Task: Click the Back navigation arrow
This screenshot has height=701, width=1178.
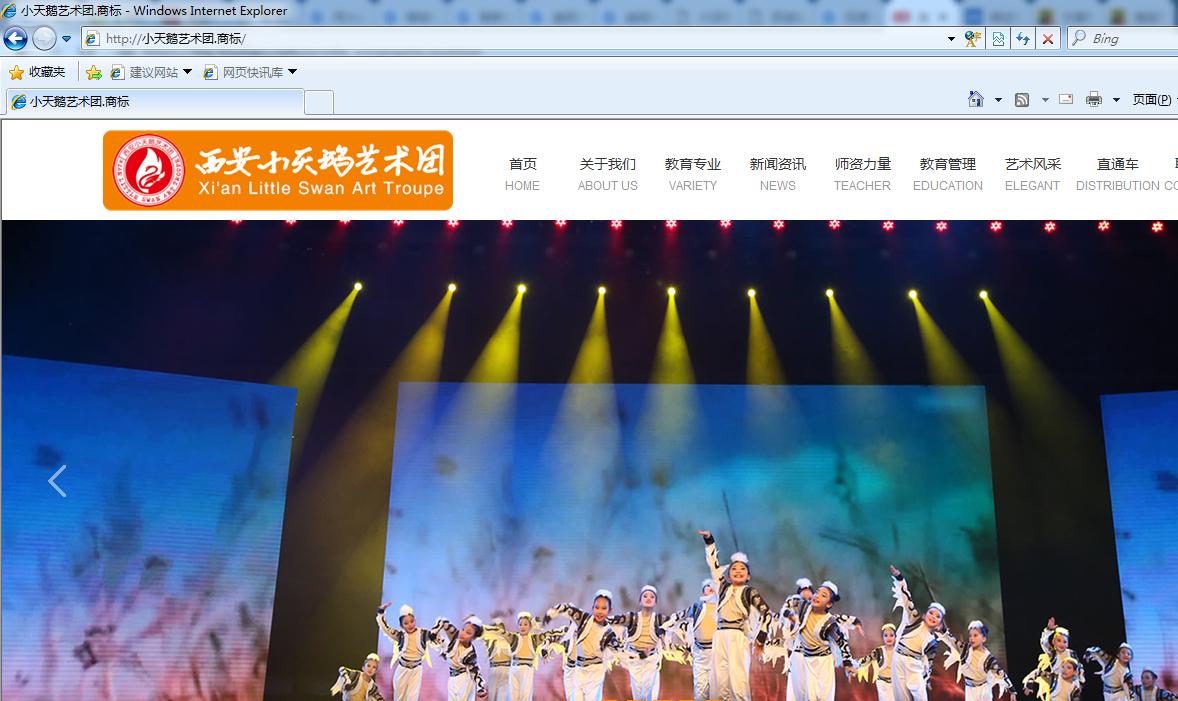Action: point(14,38)
